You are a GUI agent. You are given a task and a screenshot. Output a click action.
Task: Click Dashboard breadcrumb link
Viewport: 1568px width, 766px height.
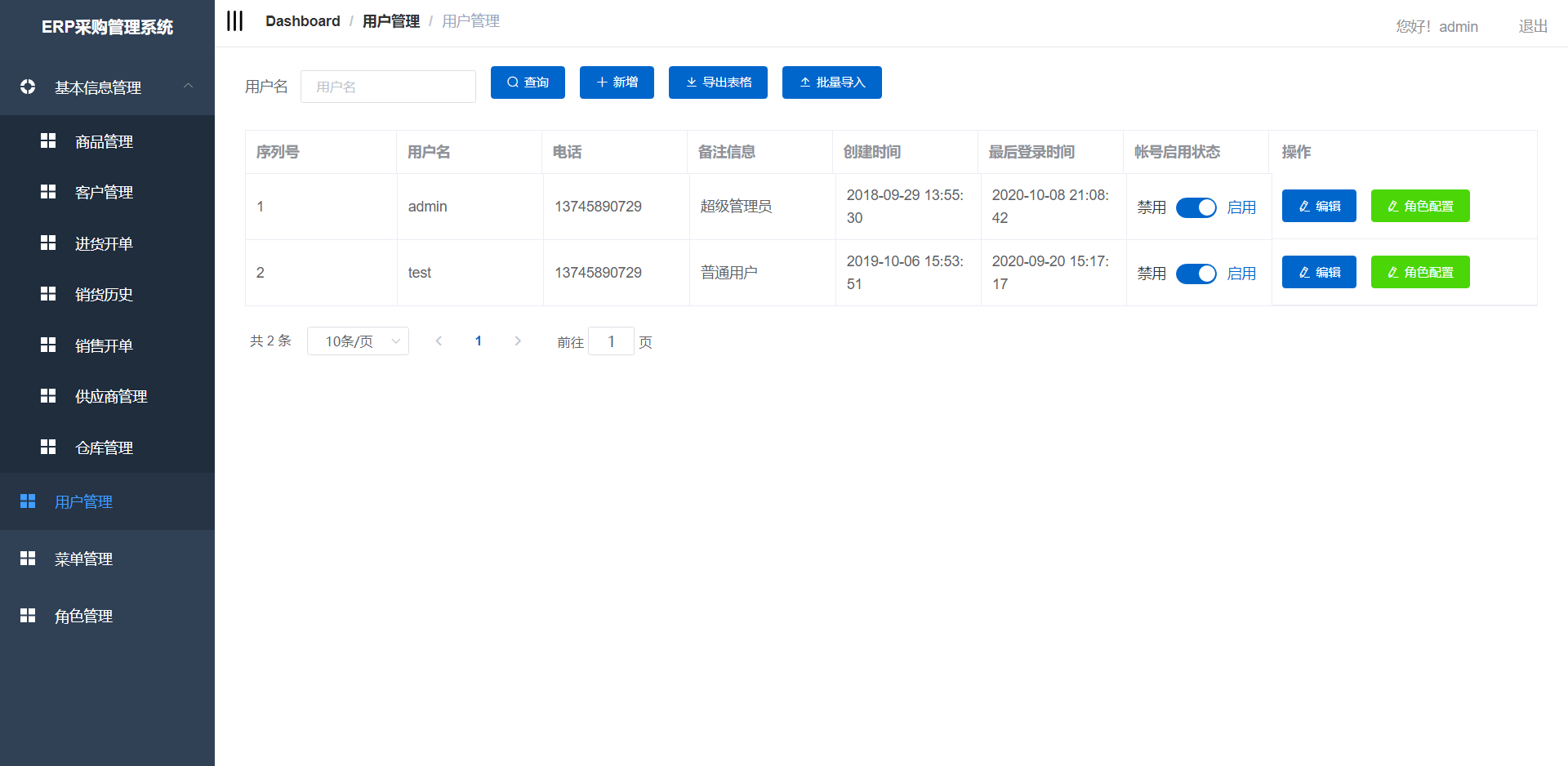pos(303,21)
